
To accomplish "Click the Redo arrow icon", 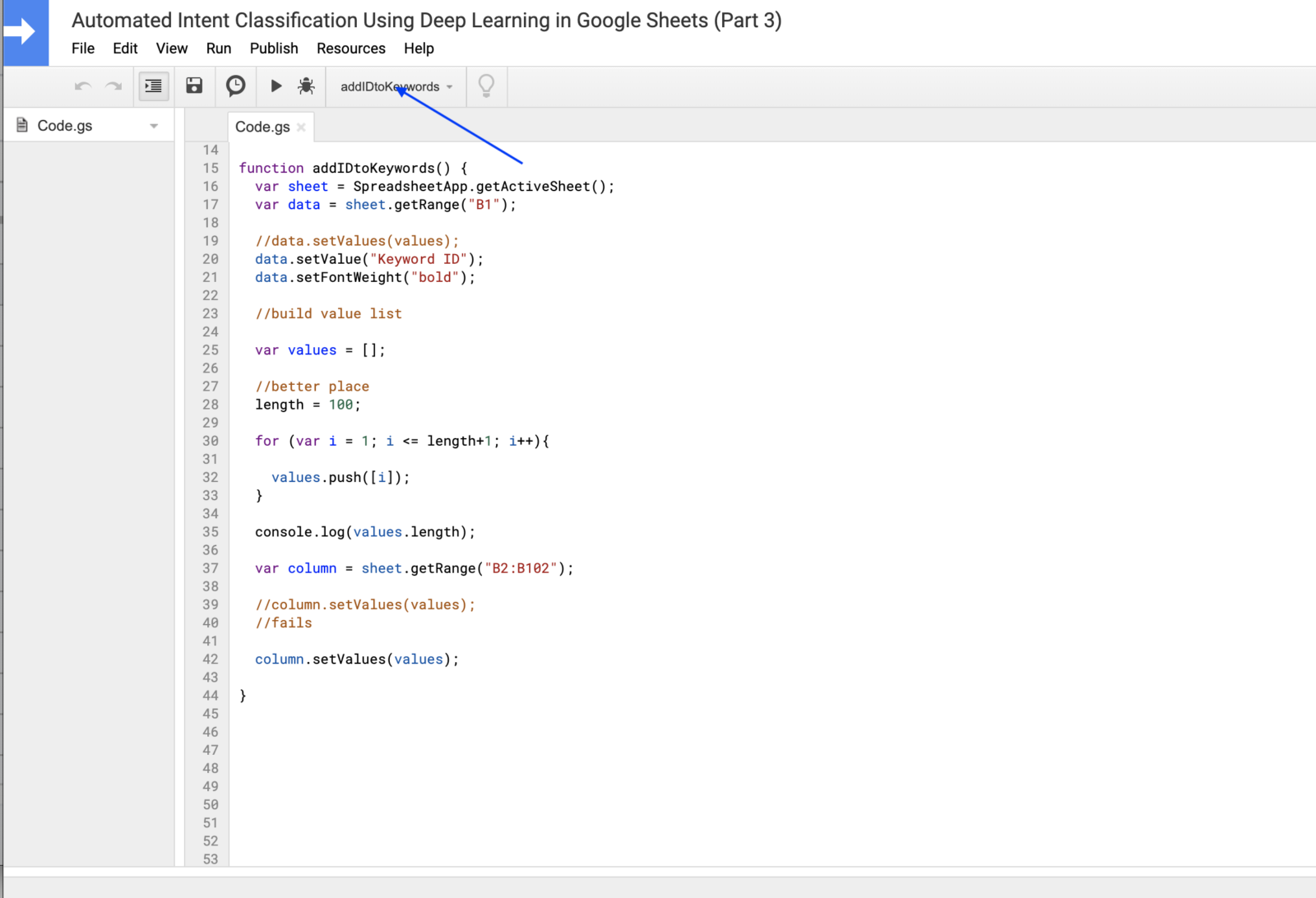I will (x=114, y=86).
